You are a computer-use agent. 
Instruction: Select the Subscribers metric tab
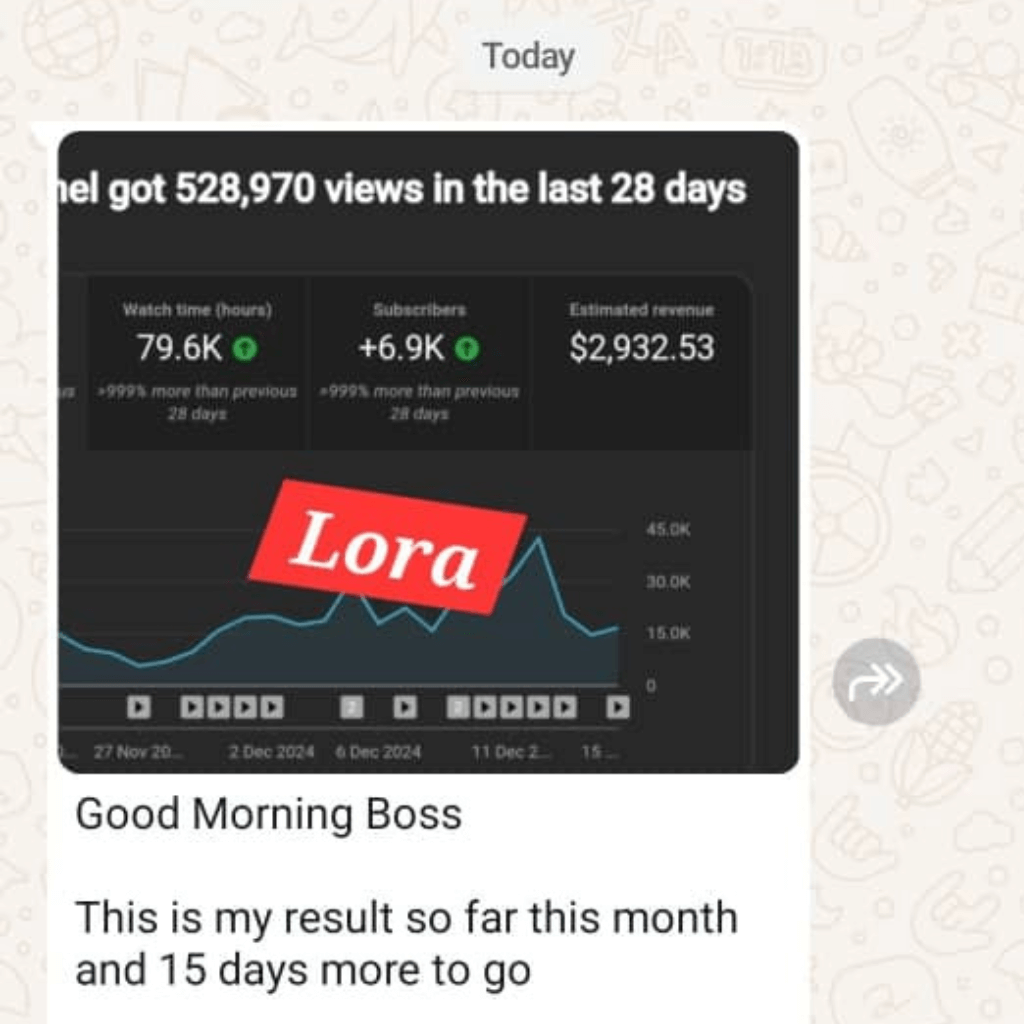(x=419, y=360)
